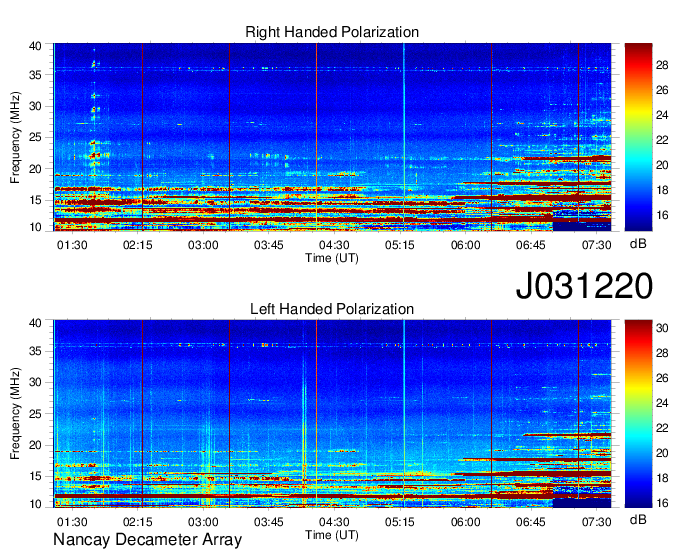Viewport: 680px width, 552px height.
Task: Click 24 dB mark on left-handed colorbar
Action: (x=662, y=403)
